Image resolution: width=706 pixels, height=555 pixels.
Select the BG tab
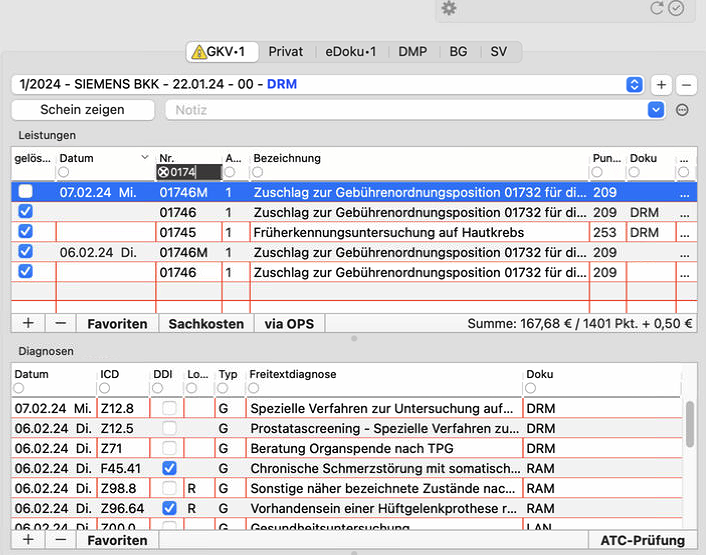tap(458, 52)
